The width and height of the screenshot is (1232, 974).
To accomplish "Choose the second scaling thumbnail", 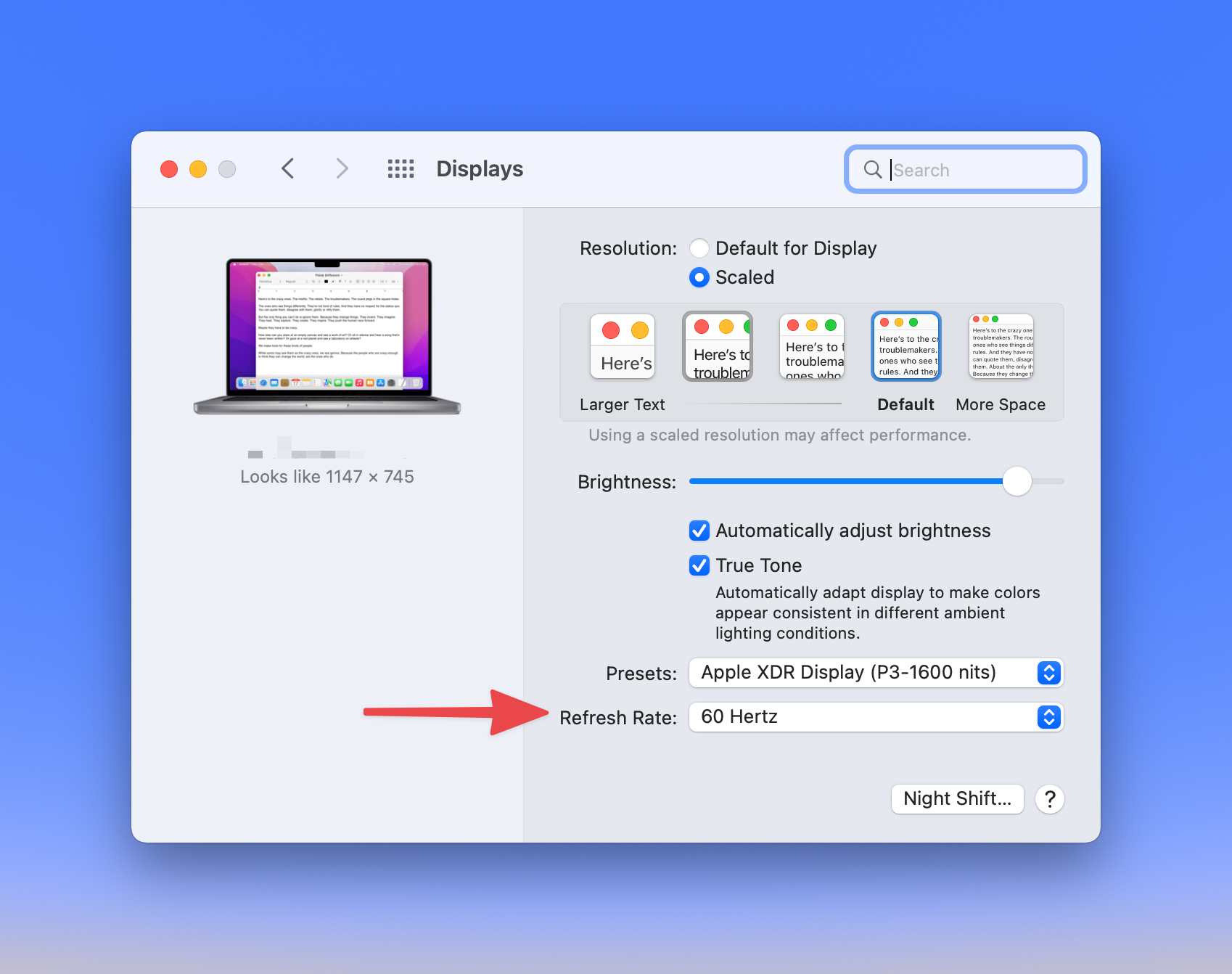I will pyautogui.click(x=718, y=346).
